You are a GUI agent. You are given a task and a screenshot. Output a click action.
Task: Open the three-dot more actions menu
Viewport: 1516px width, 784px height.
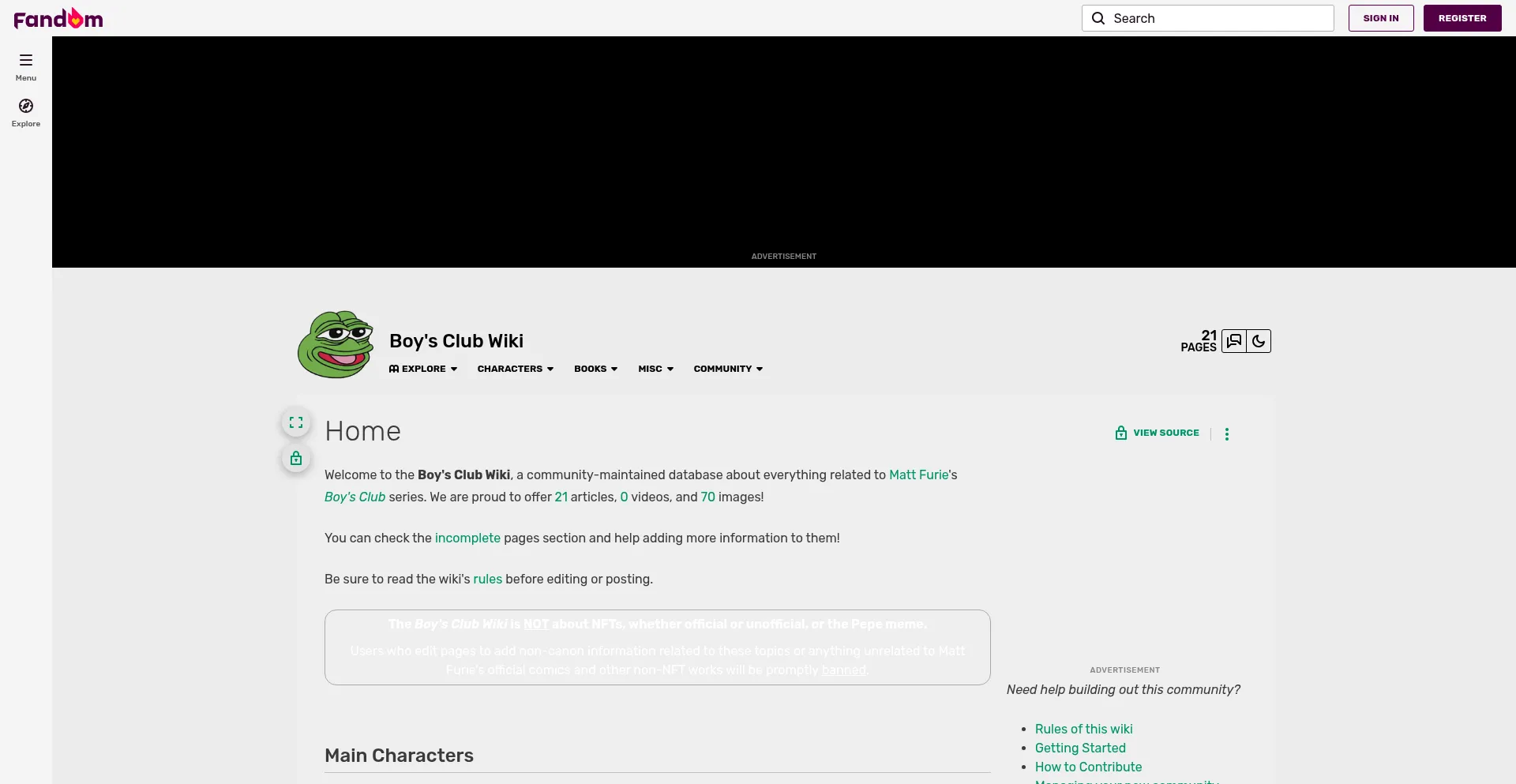tap(1226, 433)
